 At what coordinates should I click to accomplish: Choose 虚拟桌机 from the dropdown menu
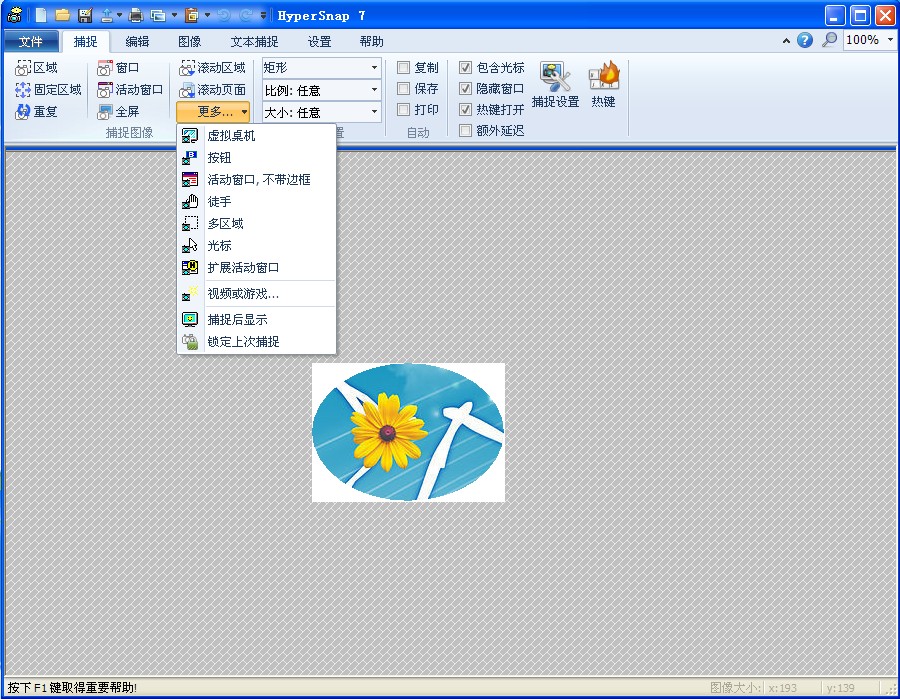[257, 135]
